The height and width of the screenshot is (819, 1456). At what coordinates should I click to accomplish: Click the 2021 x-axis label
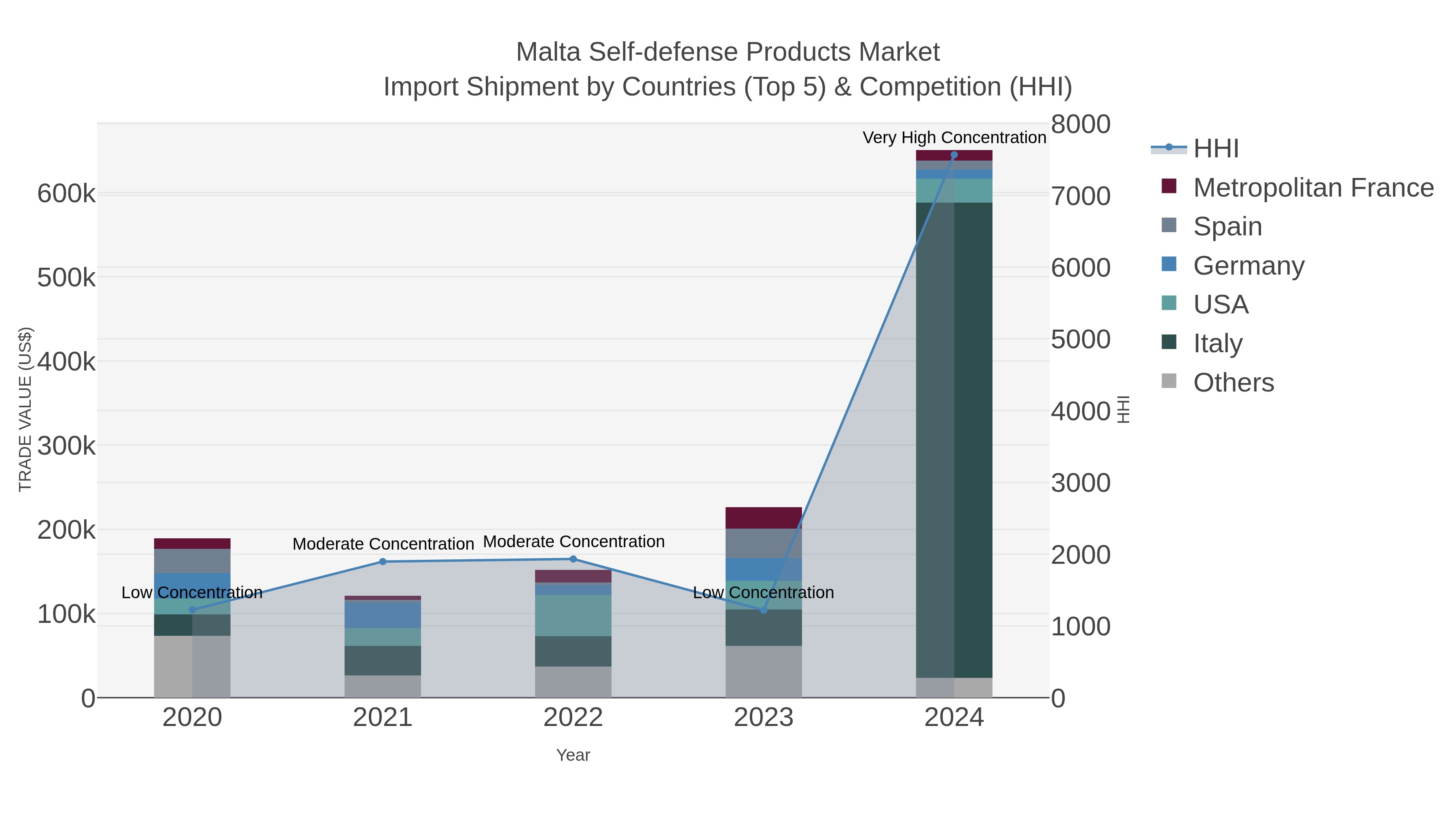[383, 718]
